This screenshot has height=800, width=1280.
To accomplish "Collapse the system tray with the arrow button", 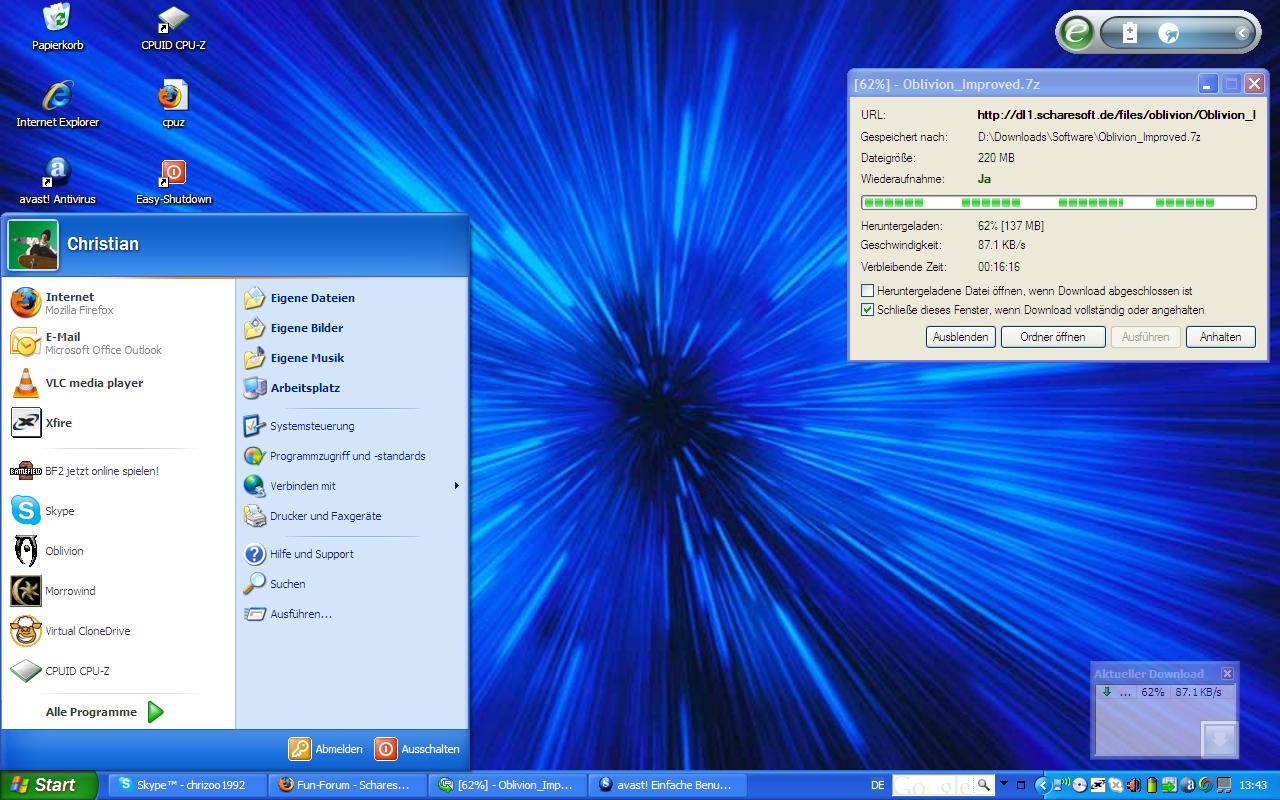I will point(1041,785).
